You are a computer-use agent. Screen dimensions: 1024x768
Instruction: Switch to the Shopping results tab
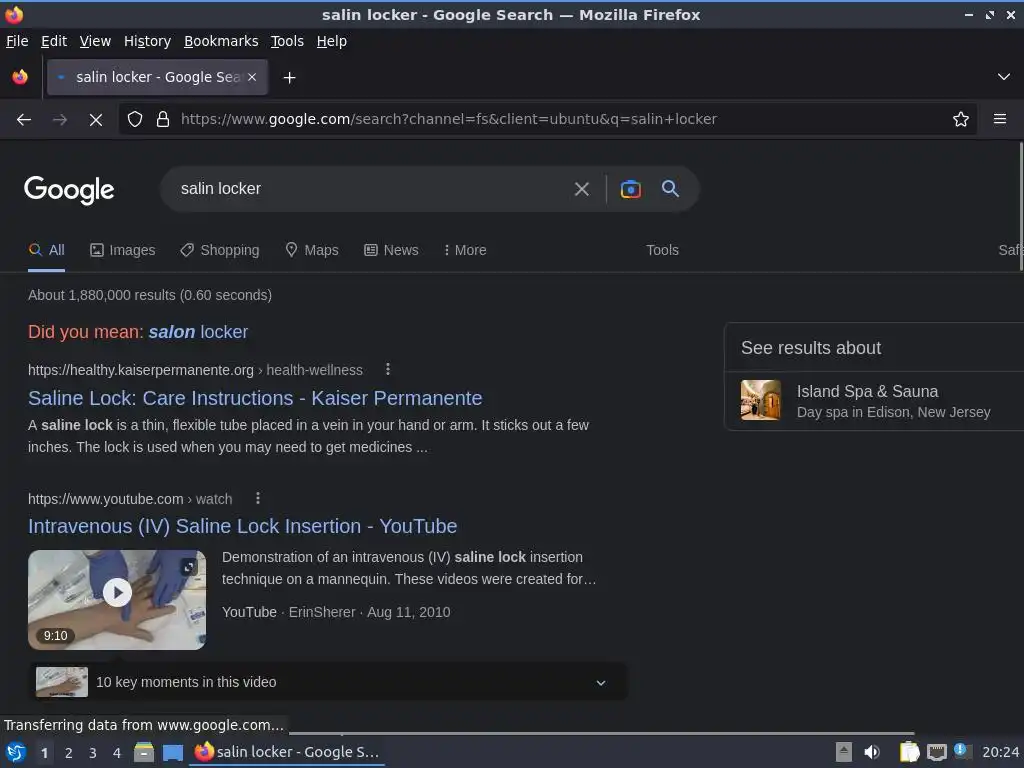220,250
